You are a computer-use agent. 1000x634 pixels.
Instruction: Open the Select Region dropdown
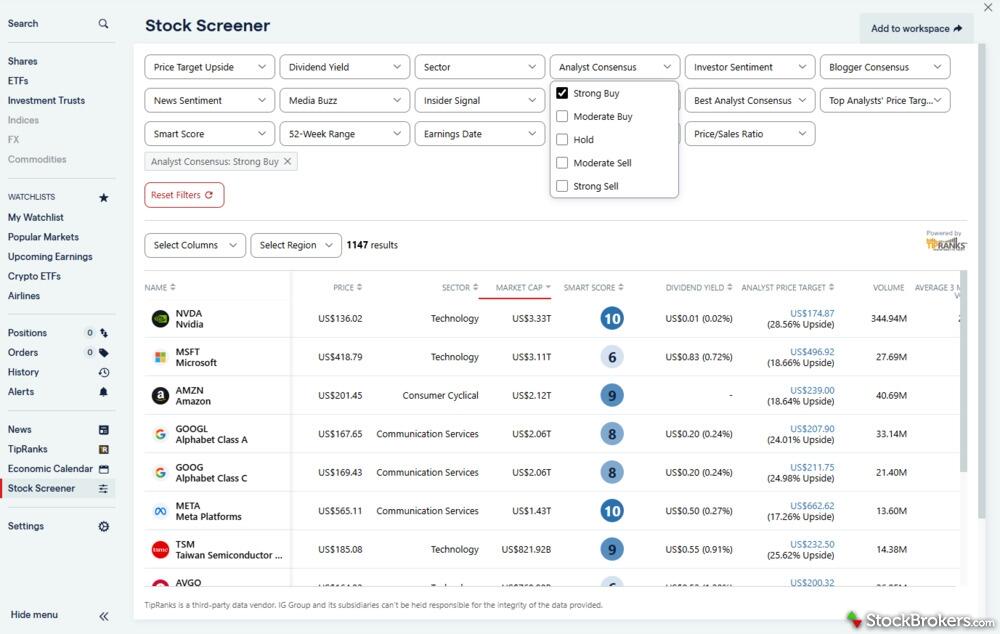coord(295,245)
